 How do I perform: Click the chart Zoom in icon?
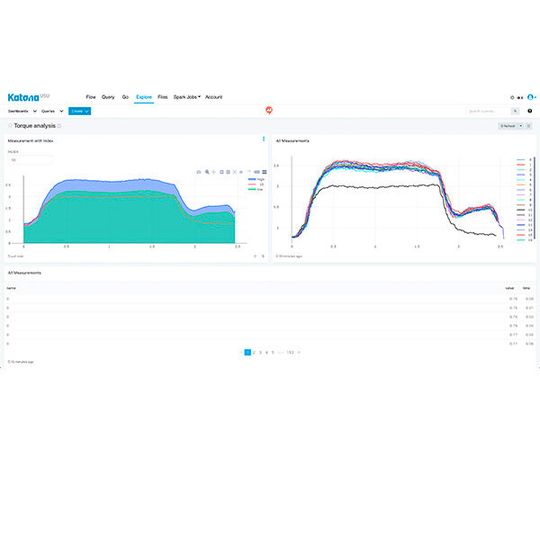pos(222,172)
